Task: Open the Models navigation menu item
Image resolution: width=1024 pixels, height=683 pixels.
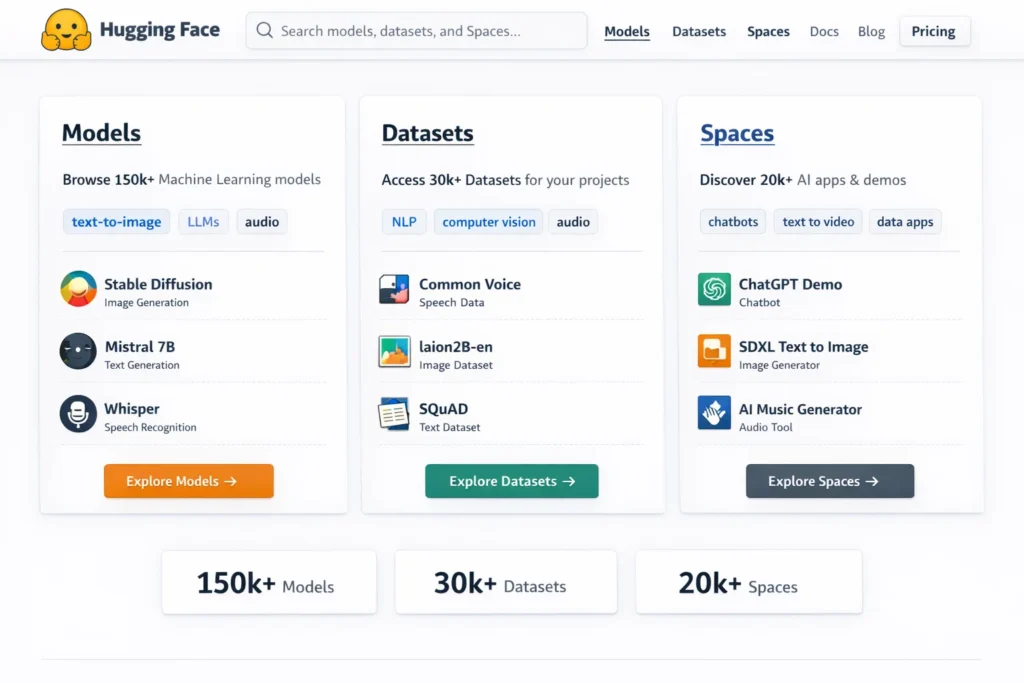Action: pyautogui.click(x=627, y=31)
